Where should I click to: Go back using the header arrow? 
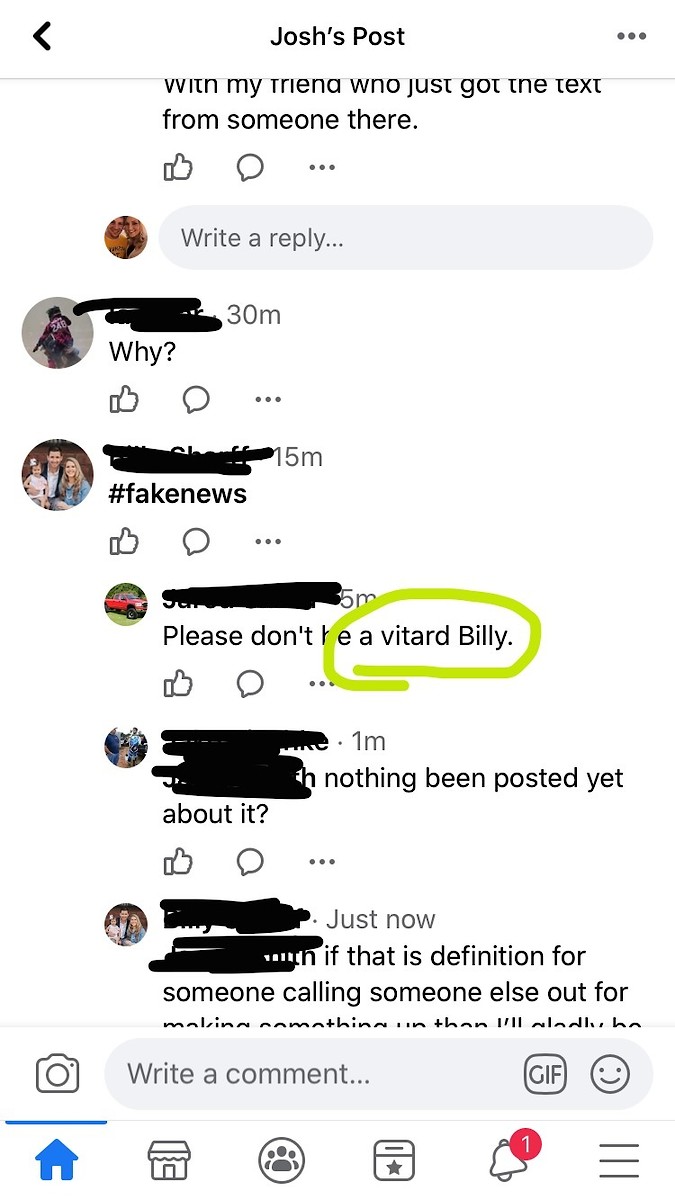pyautogui.click(x=42, y=37)
